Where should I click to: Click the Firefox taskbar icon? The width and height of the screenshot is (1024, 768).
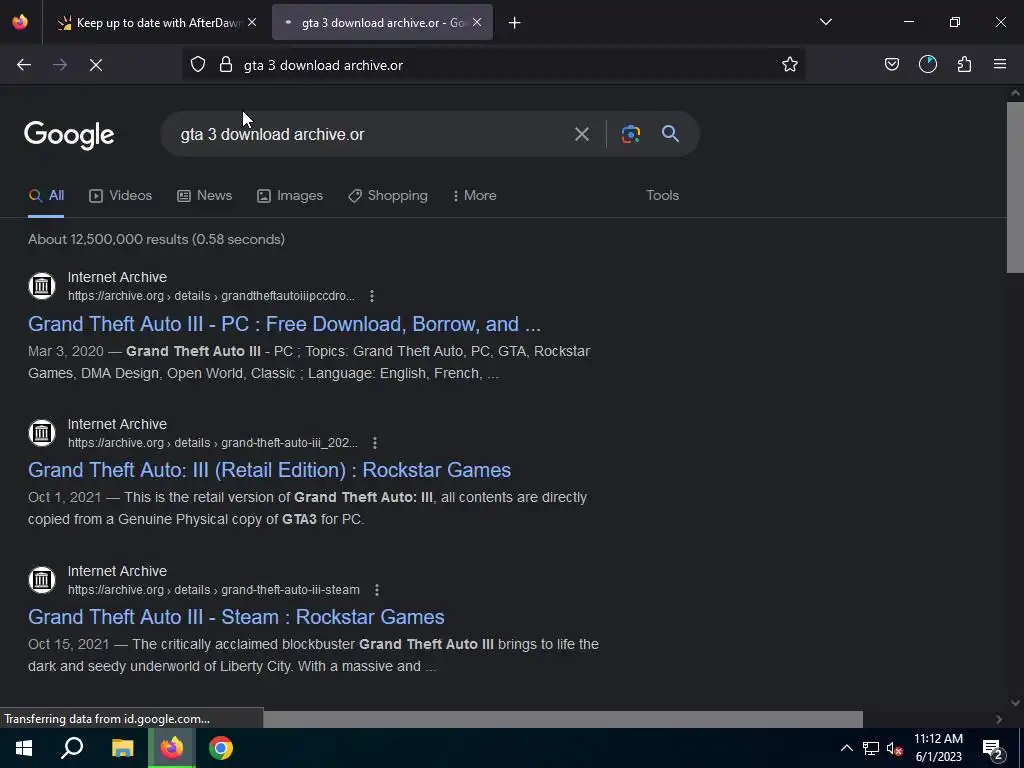pyautogui.click(x=172, y=748)
